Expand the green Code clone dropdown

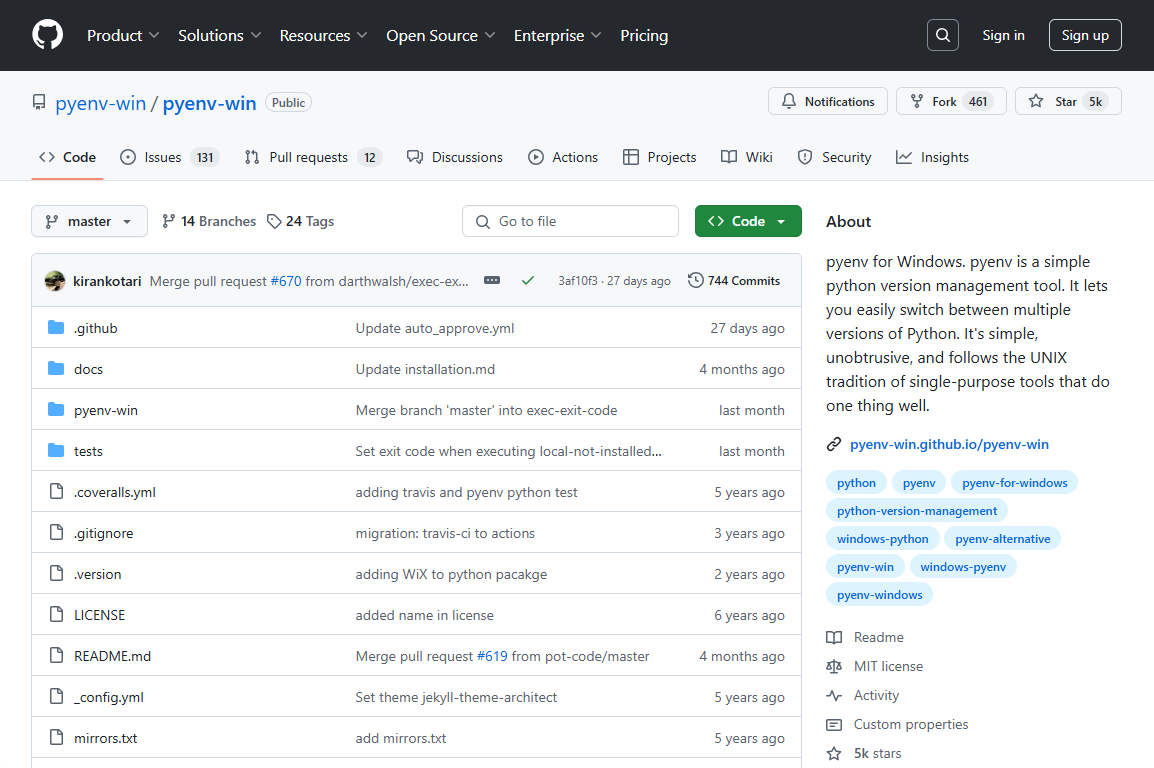pos(748,221)
